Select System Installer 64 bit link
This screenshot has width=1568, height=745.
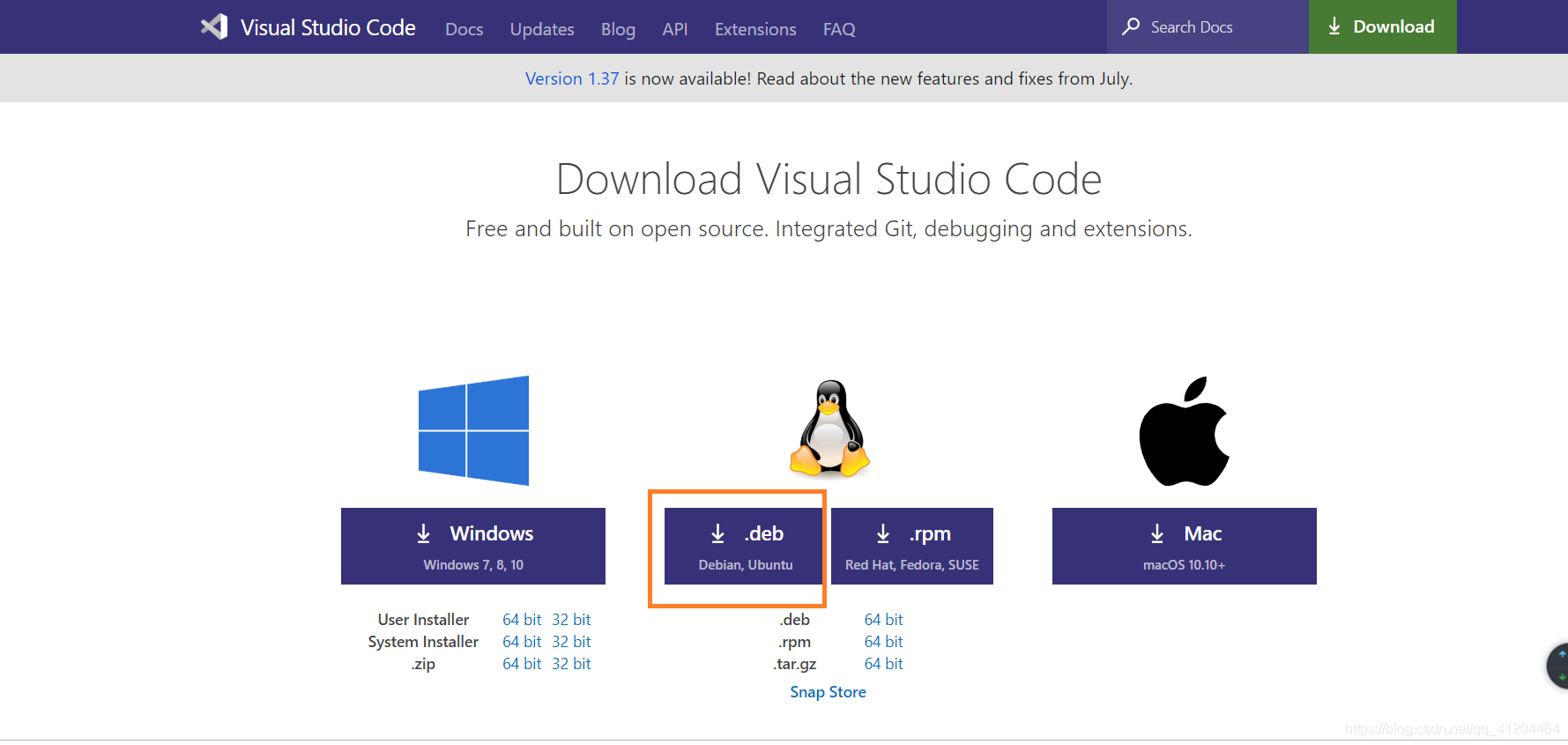click(x=522, y=642)
